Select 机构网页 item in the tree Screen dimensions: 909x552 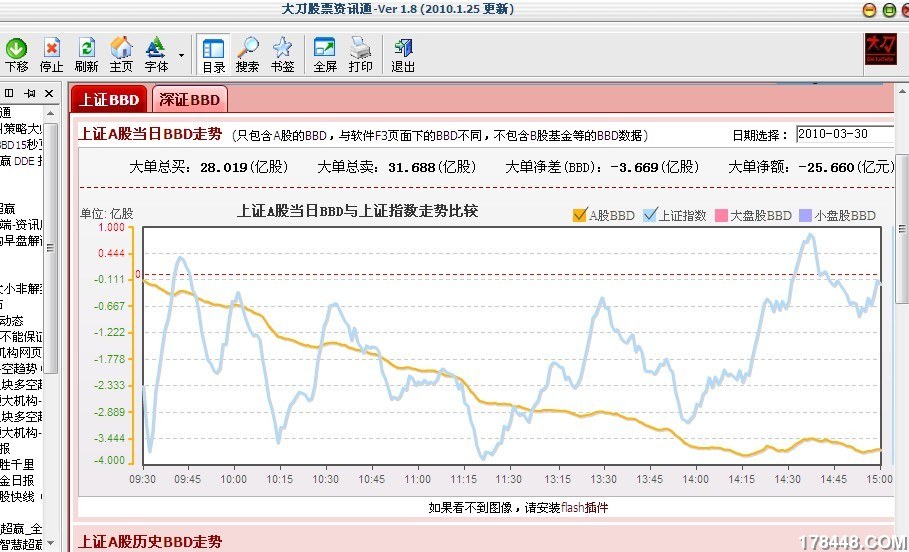[21, 353]
